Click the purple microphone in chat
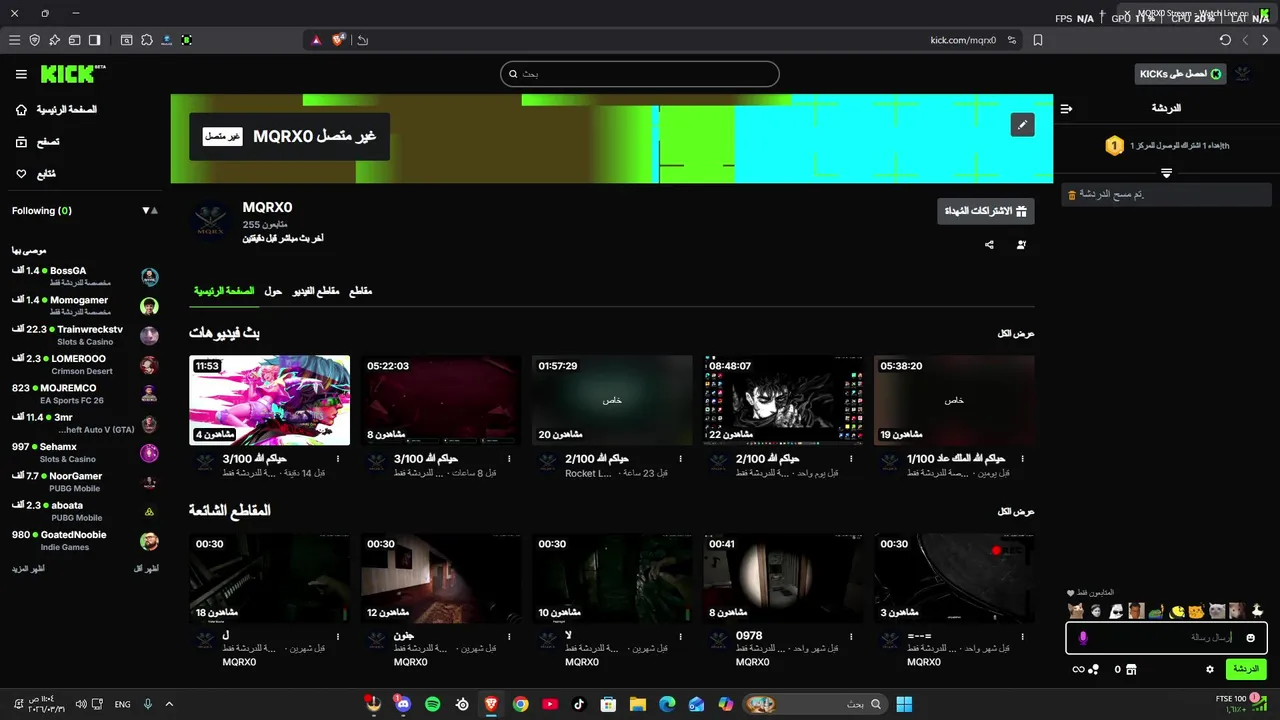1280x720 pixels. [x=1082, y=638]
